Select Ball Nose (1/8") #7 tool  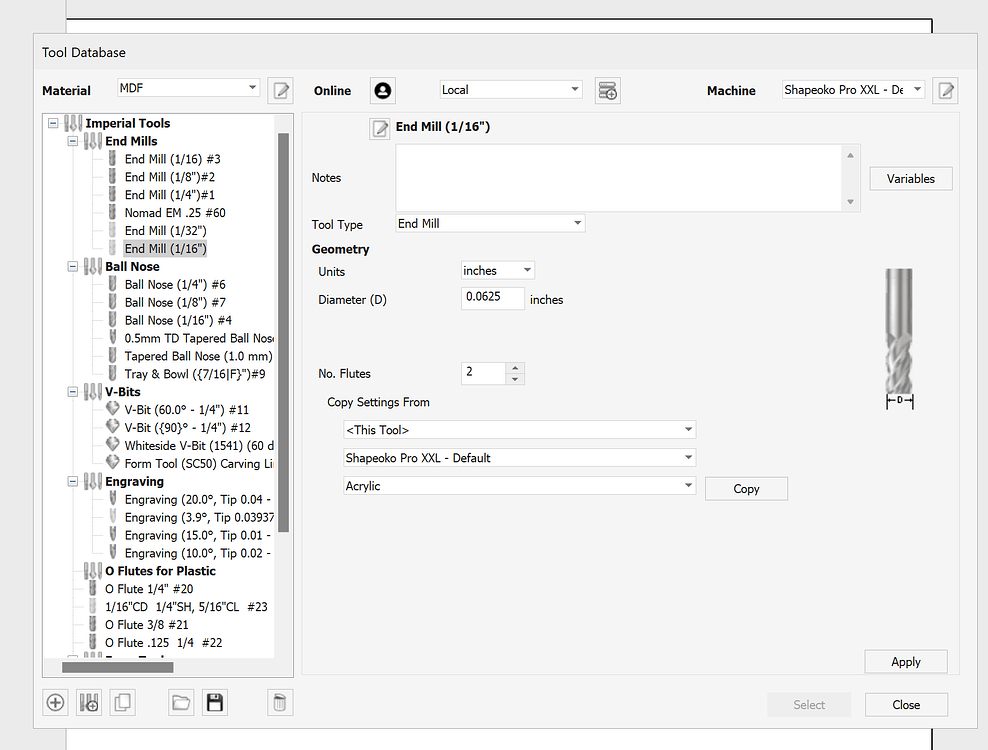point(175,303)
